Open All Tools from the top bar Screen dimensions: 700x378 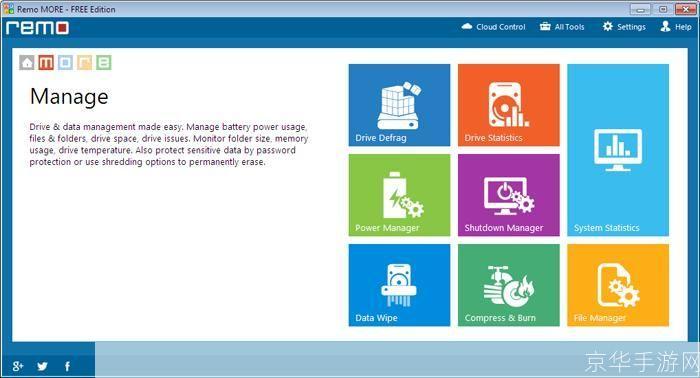[x=562, y=27]
